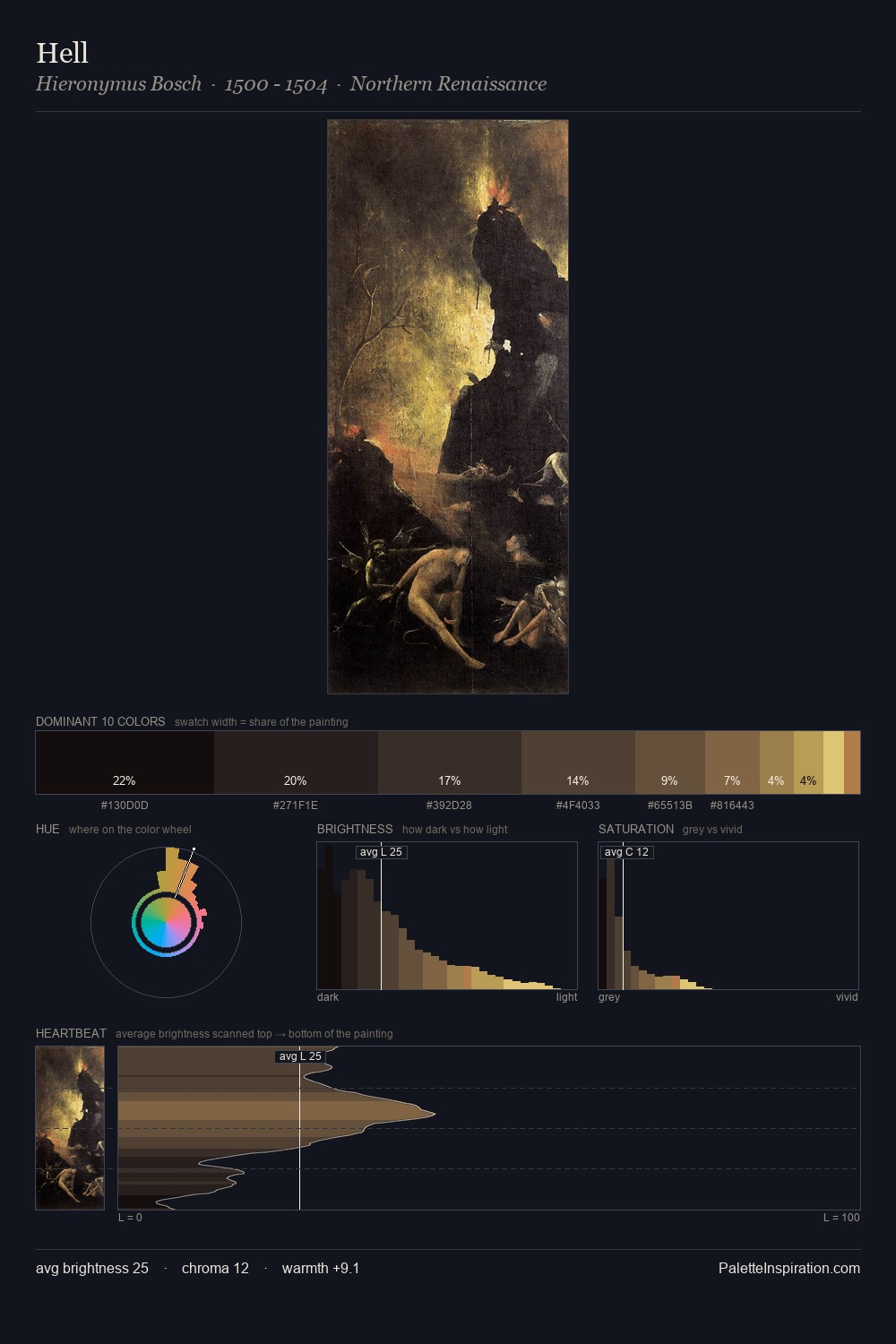Click the small painting thumbnail beside Heartbeat chart
Screen dimensions: 896x1344
tap(70, 1128)
